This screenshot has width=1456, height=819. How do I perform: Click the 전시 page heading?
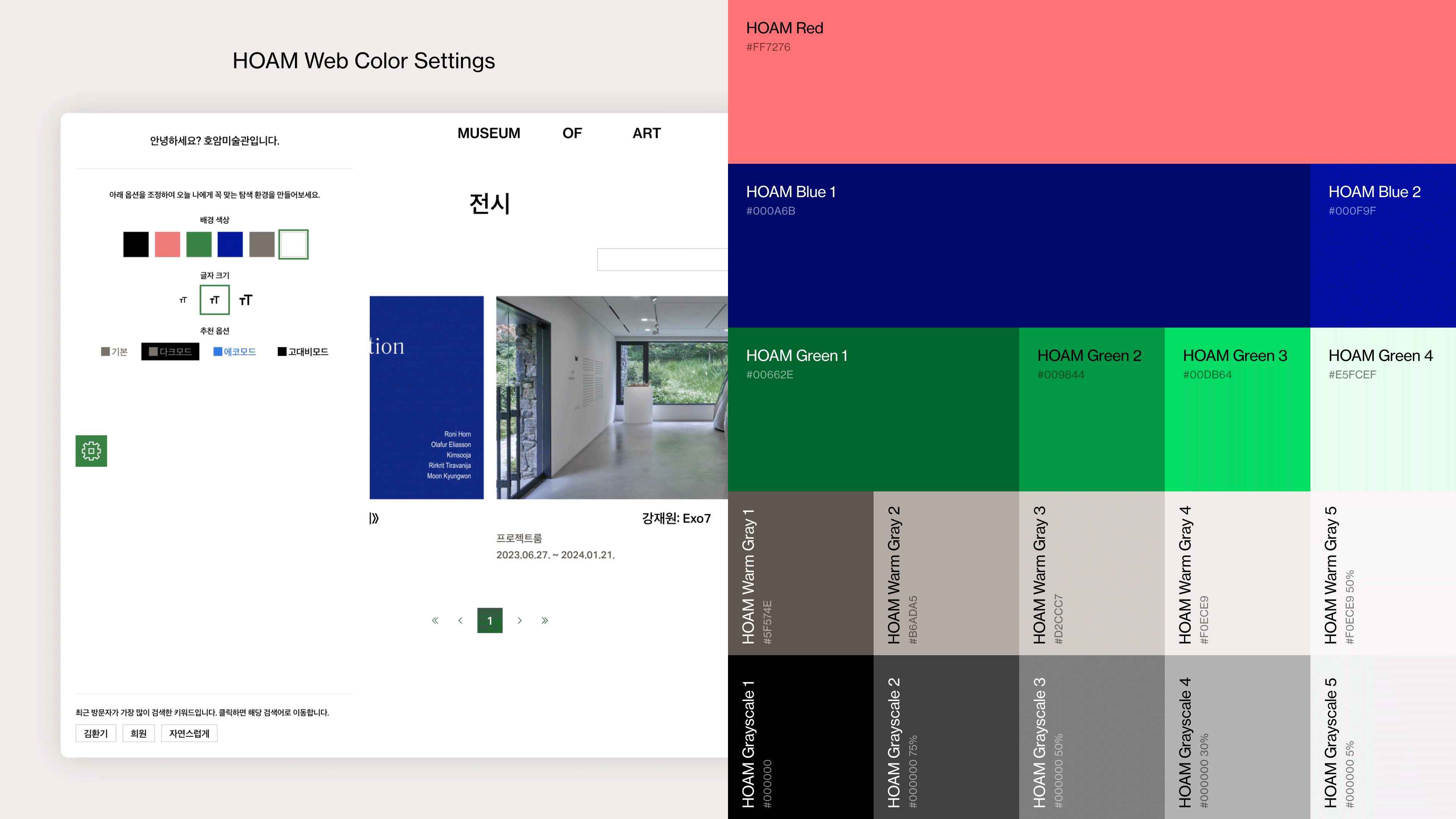tap(490, 204)
